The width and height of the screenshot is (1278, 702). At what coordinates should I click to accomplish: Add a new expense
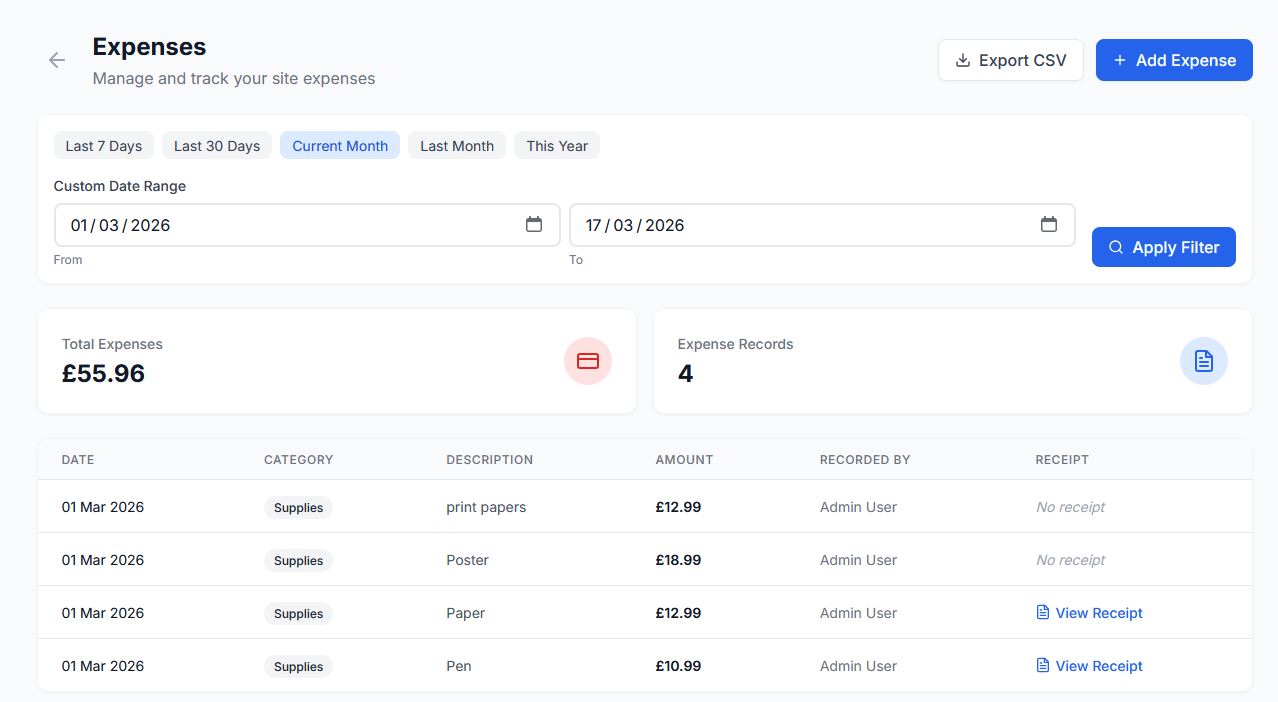pos(1174,60)
